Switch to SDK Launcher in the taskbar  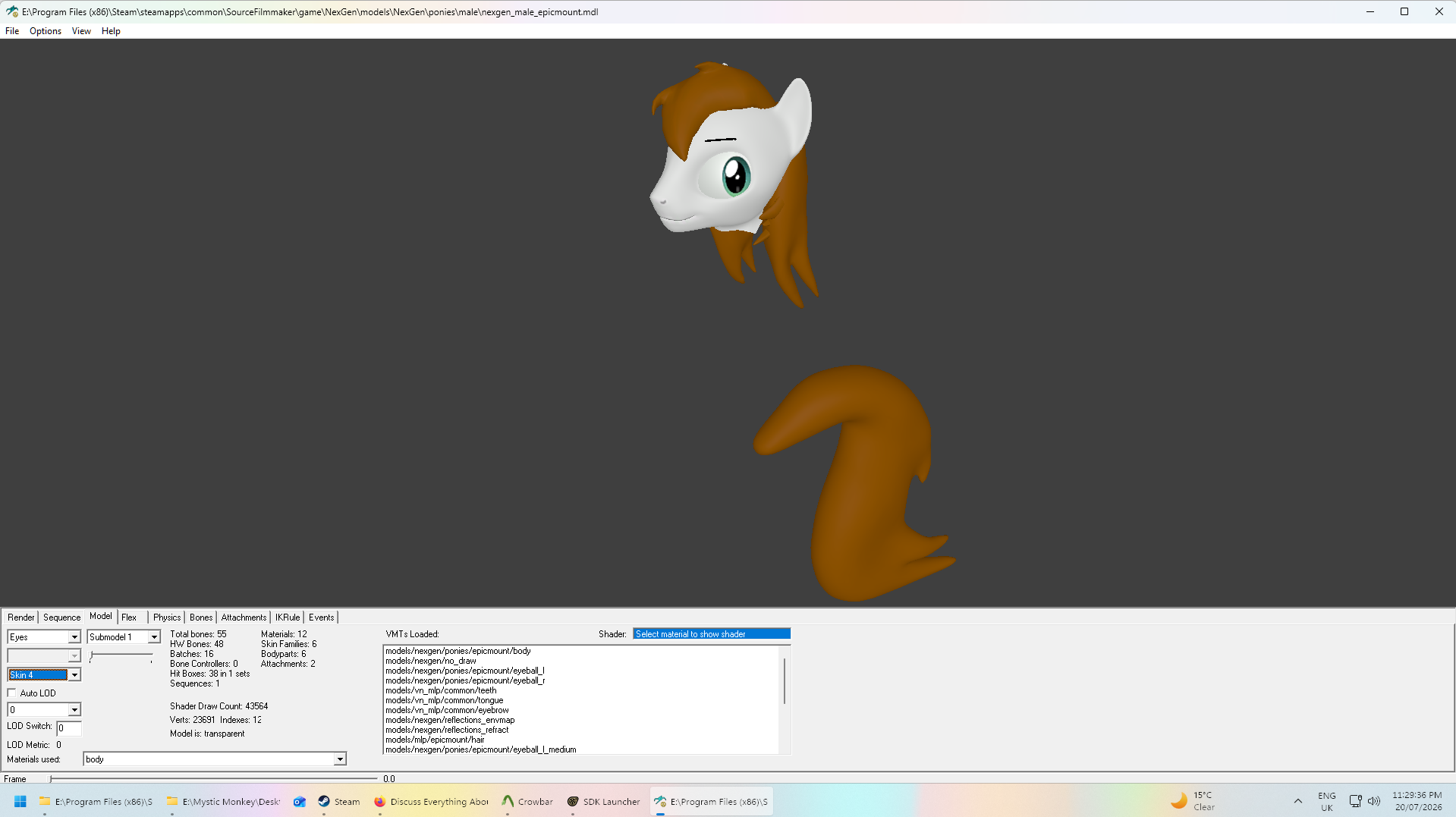[x=604, y=801]
